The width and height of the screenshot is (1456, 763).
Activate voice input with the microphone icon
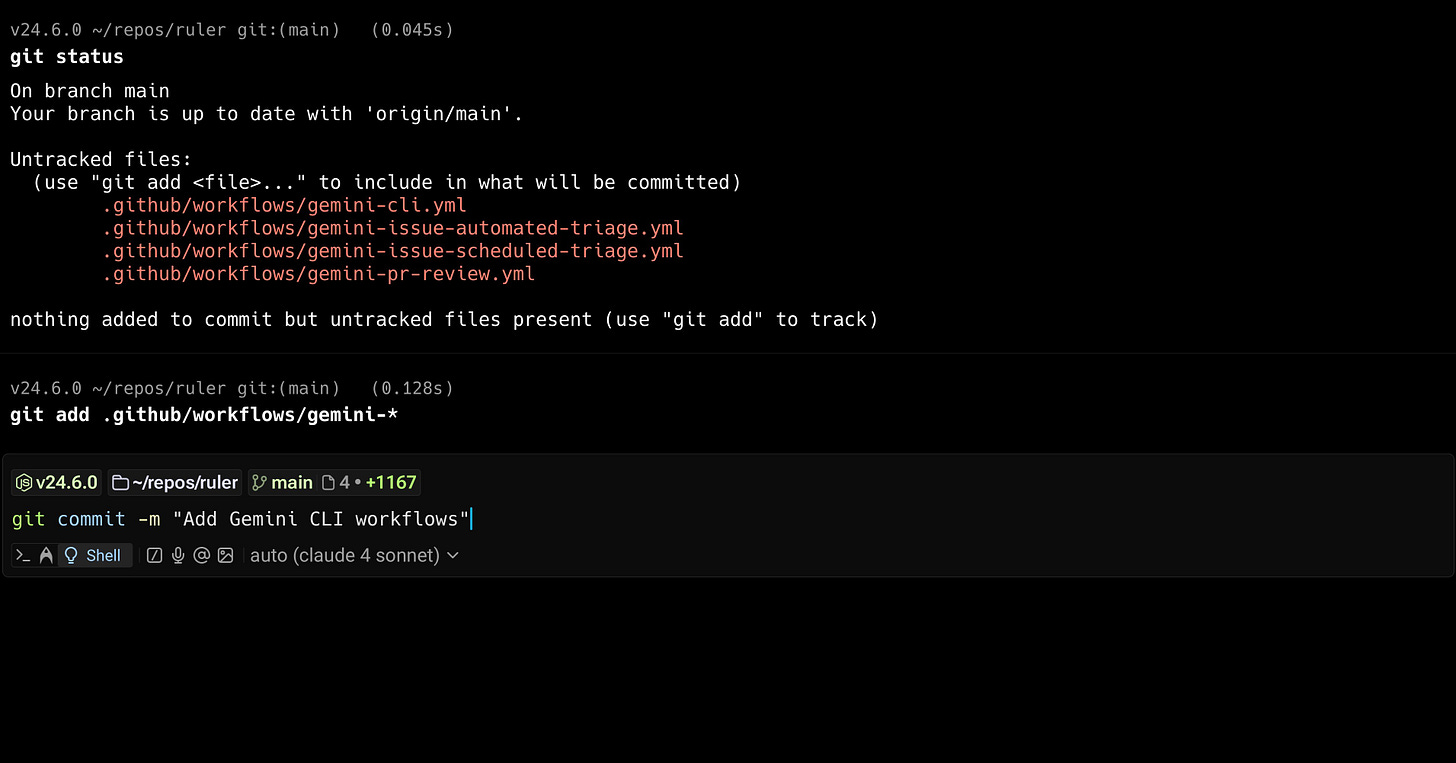[x=178, y=555]
